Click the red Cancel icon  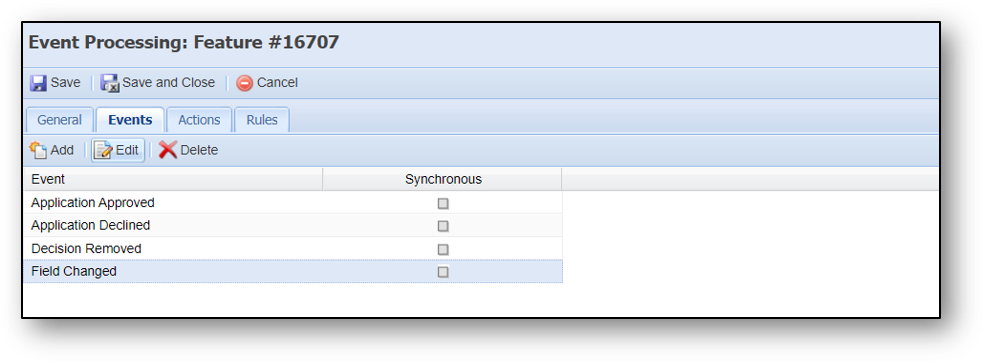pos(244,83)
